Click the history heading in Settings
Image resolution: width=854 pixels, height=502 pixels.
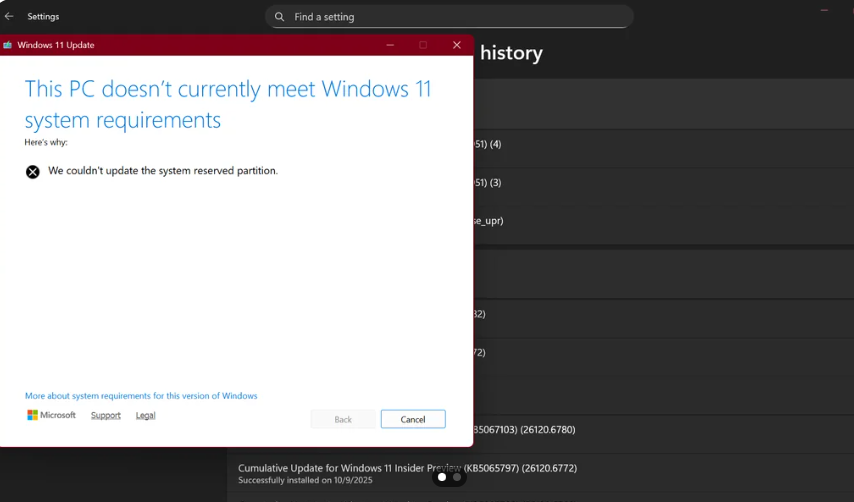511,53
